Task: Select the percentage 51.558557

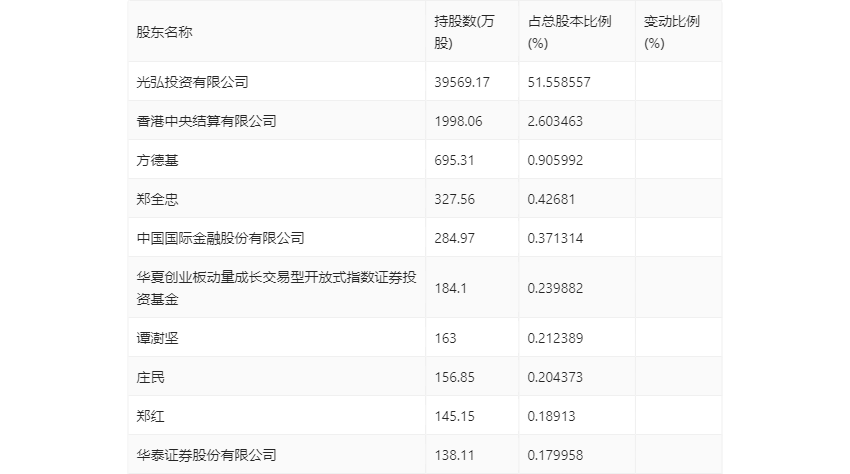Action: [559, 82]
